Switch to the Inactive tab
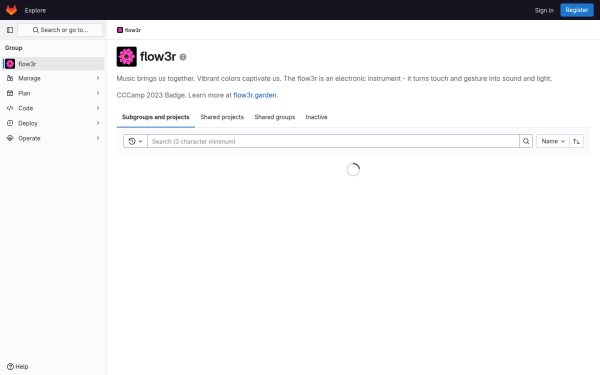This screenshot has width=600, height=375. tap(316, 117)
